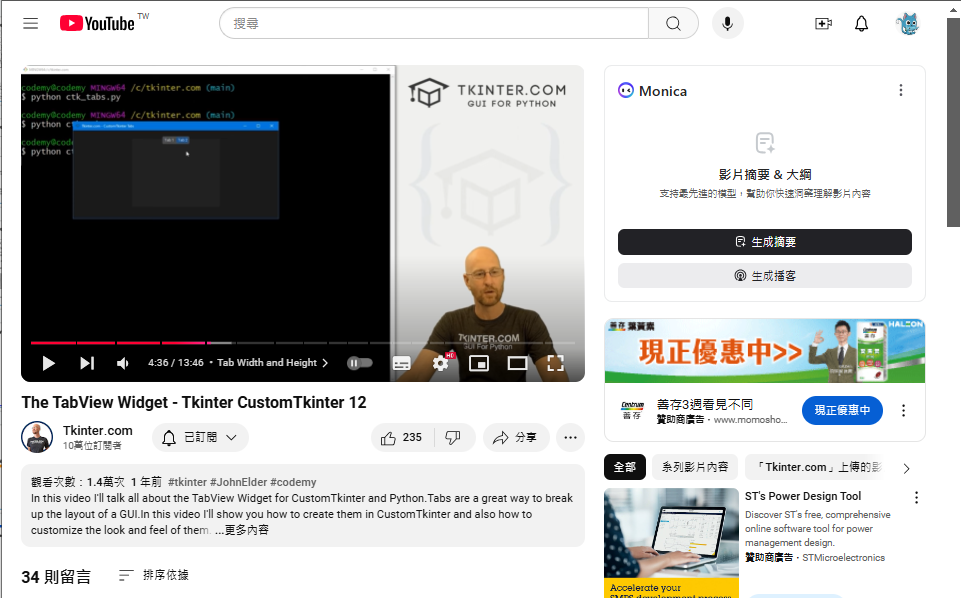Open the YouTube hamburger guide menu
The image size is (961, 598).
point(31,23)
